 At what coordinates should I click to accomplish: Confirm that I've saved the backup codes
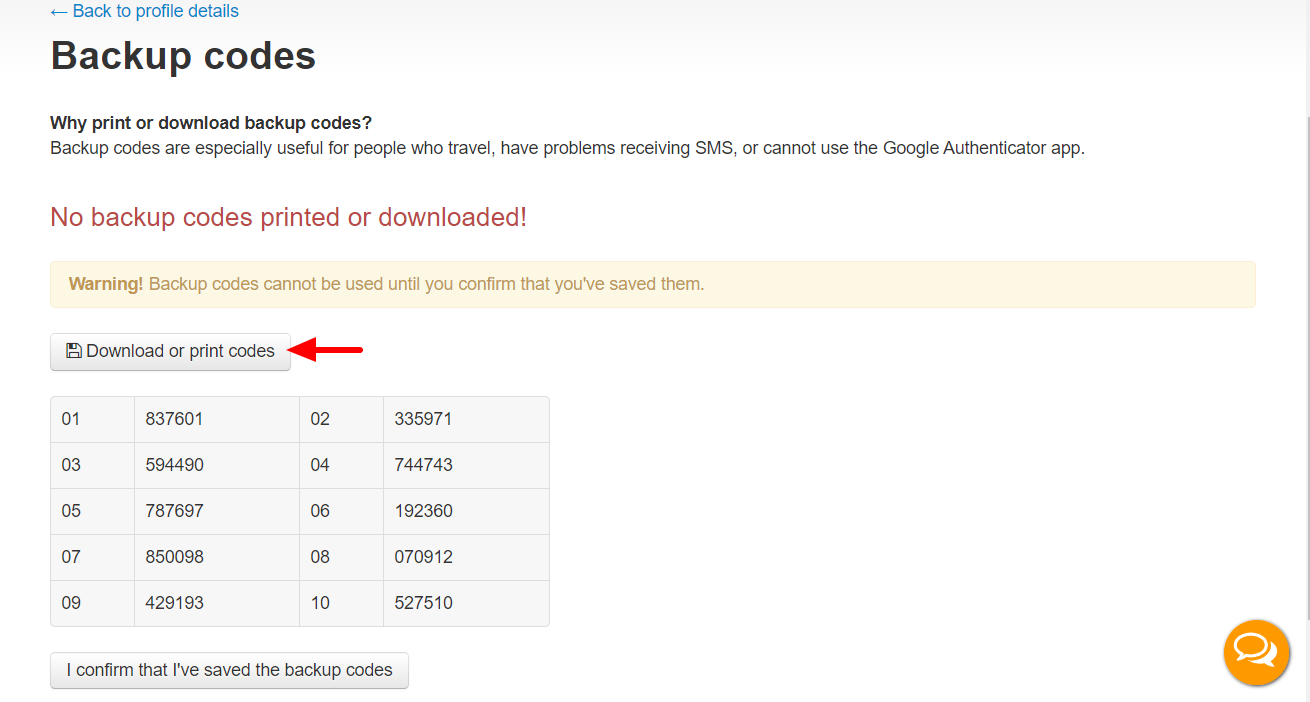pyautogui.click(x=229, y=670)
